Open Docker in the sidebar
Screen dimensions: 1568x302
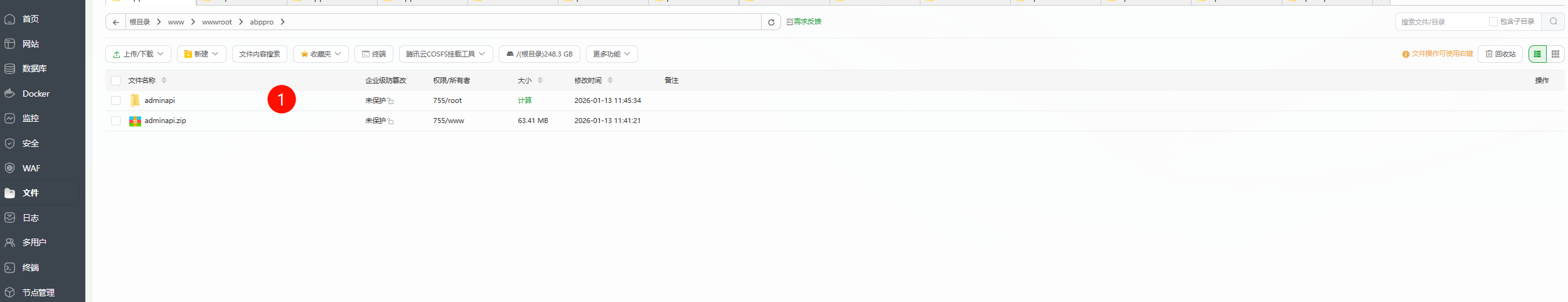(36, 94)
